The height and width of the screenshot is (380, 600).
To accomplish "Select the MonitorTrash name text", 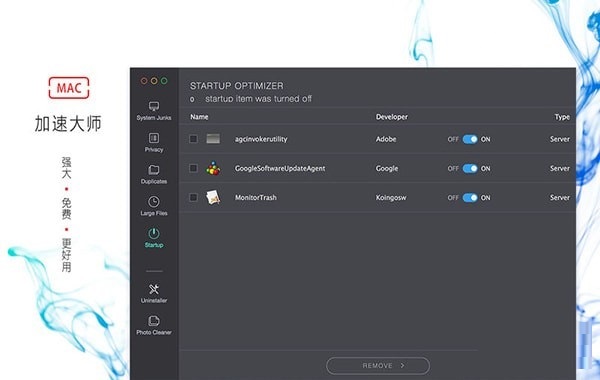I will 256,197.
